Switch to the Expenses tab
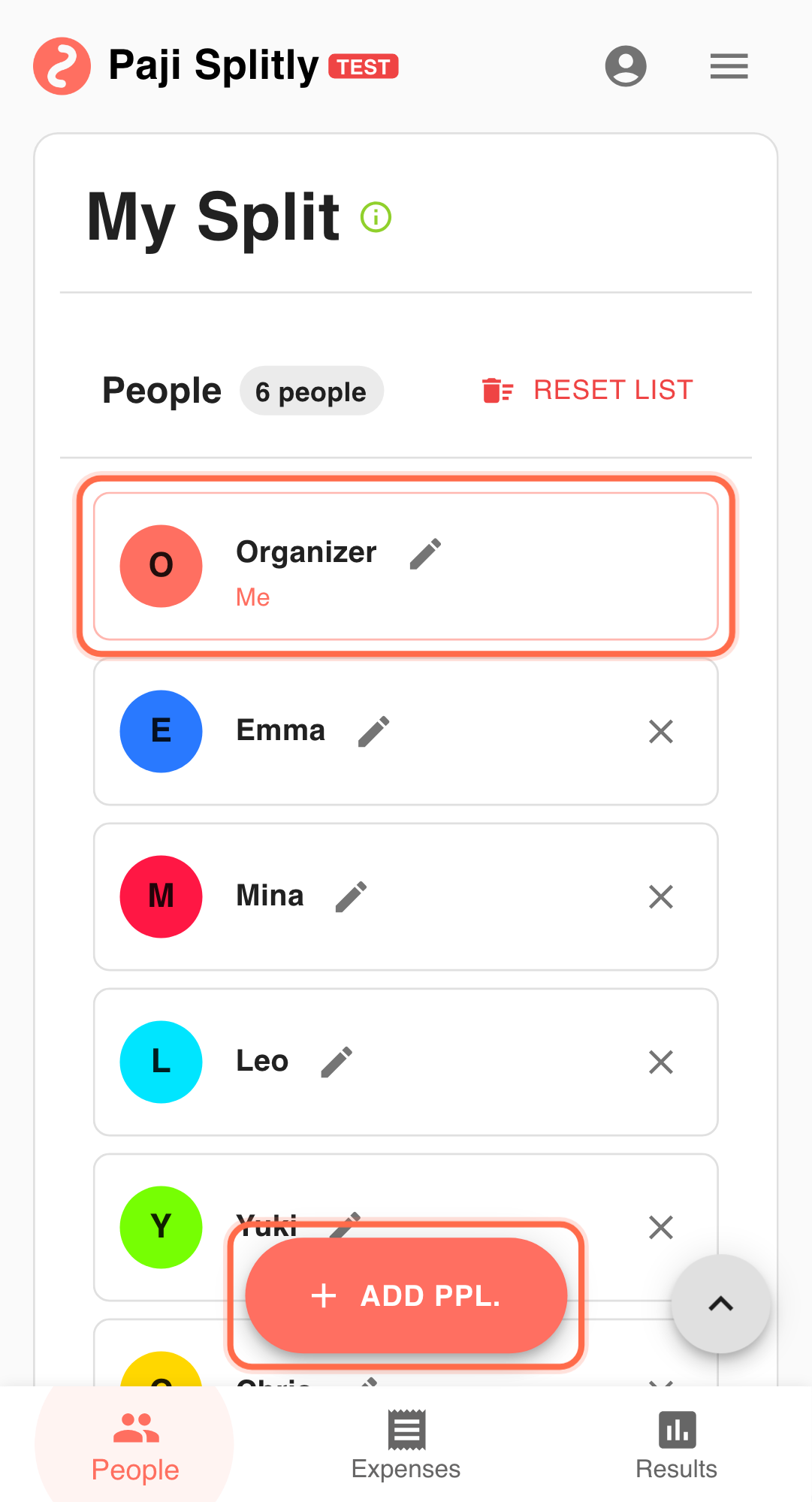 [405, 1443]
